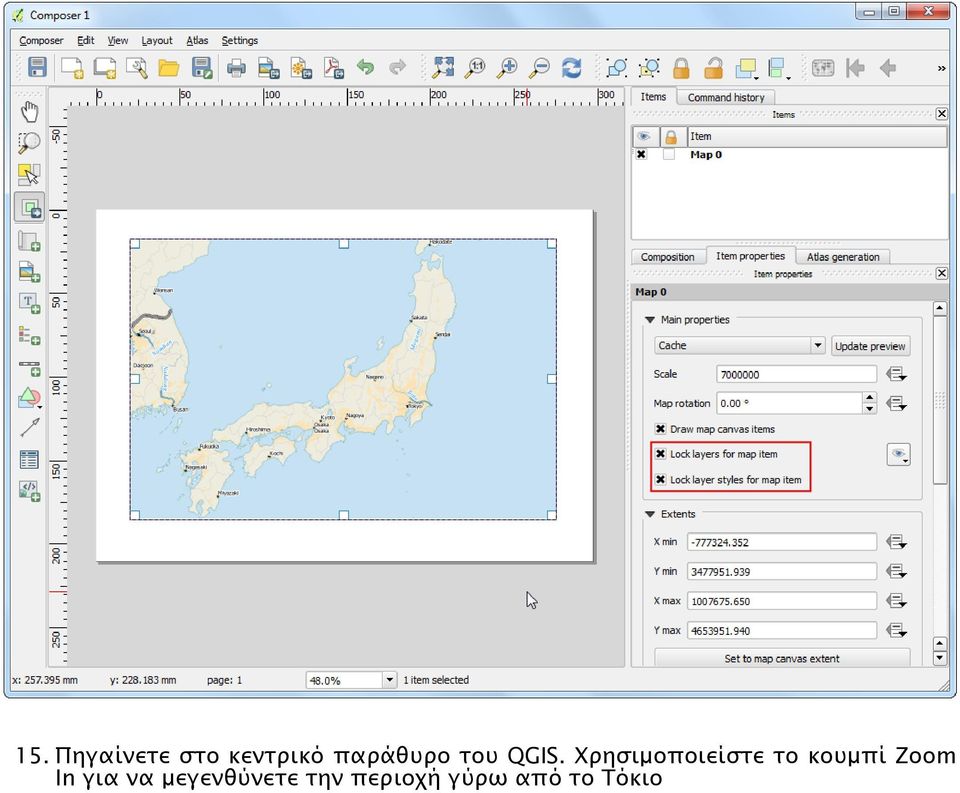
Task: Open the Composer menu
Action: pos(41,40)
